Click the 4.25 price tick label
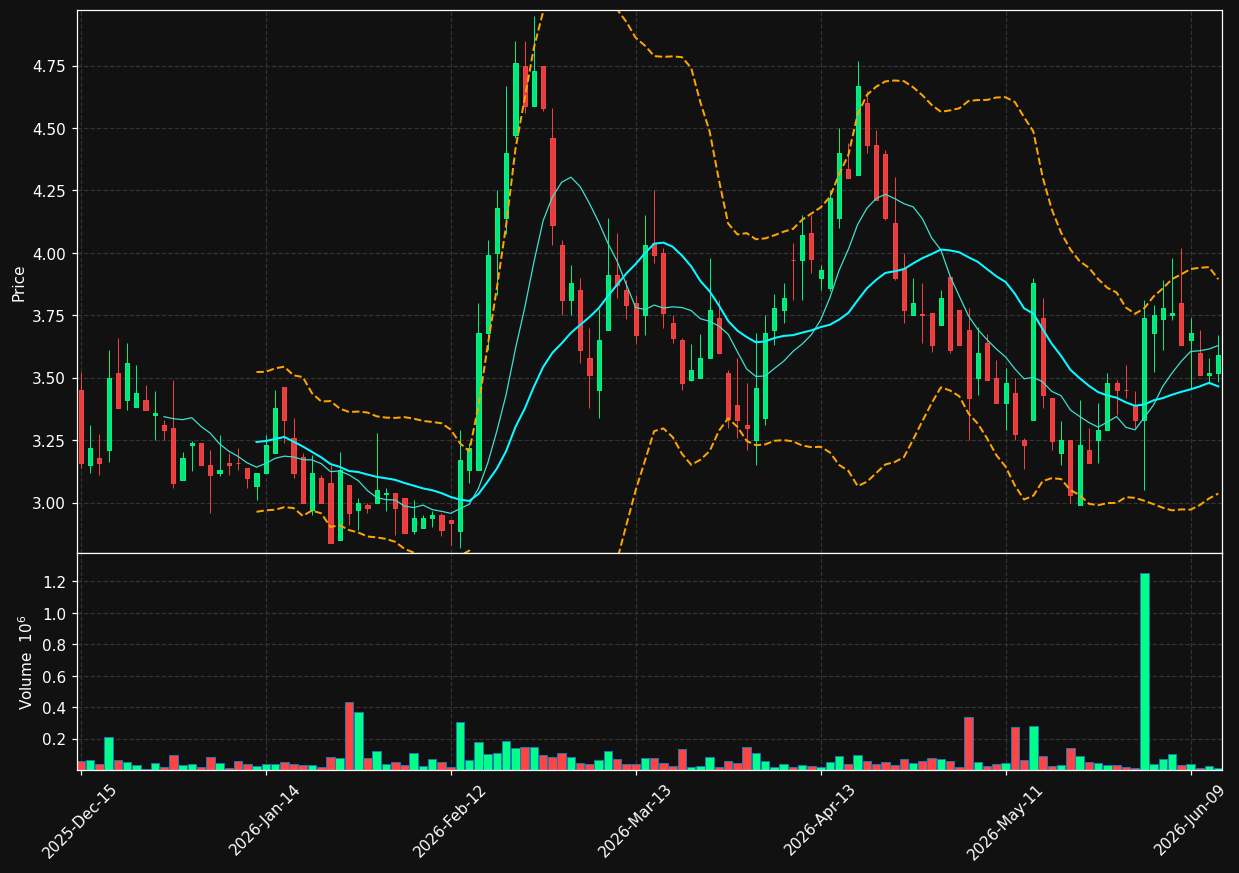1239x873 pixels. click(50, 191)
